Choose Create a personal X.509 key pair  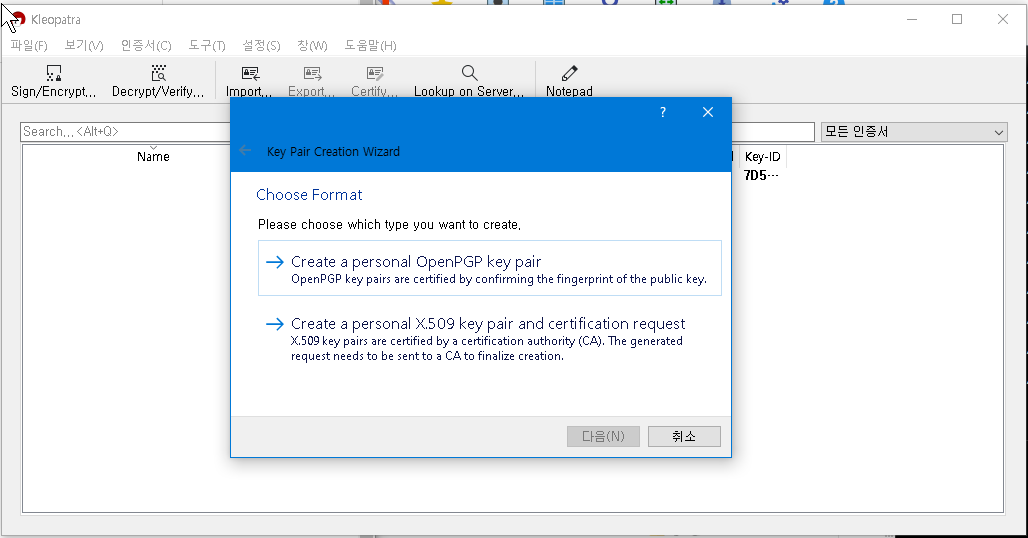pyautogui.click(x=490, y=339)
